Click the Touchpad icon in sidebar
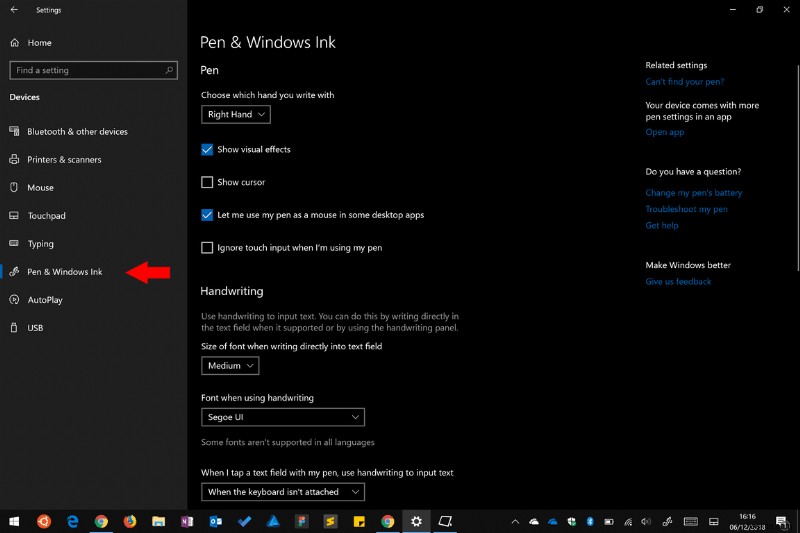This screenshot has height=533, width=800. (x=14, y=216)
